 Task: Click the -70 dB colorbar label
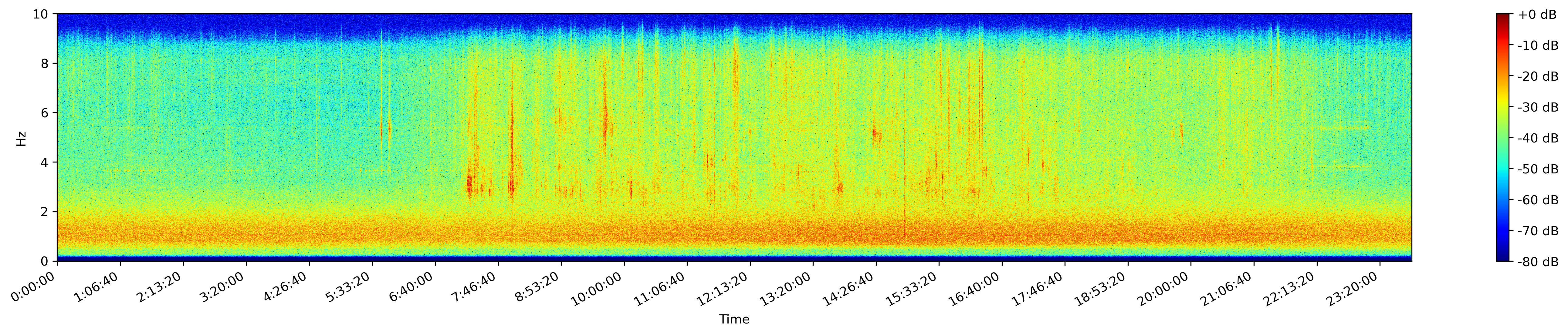point(1538,232)
